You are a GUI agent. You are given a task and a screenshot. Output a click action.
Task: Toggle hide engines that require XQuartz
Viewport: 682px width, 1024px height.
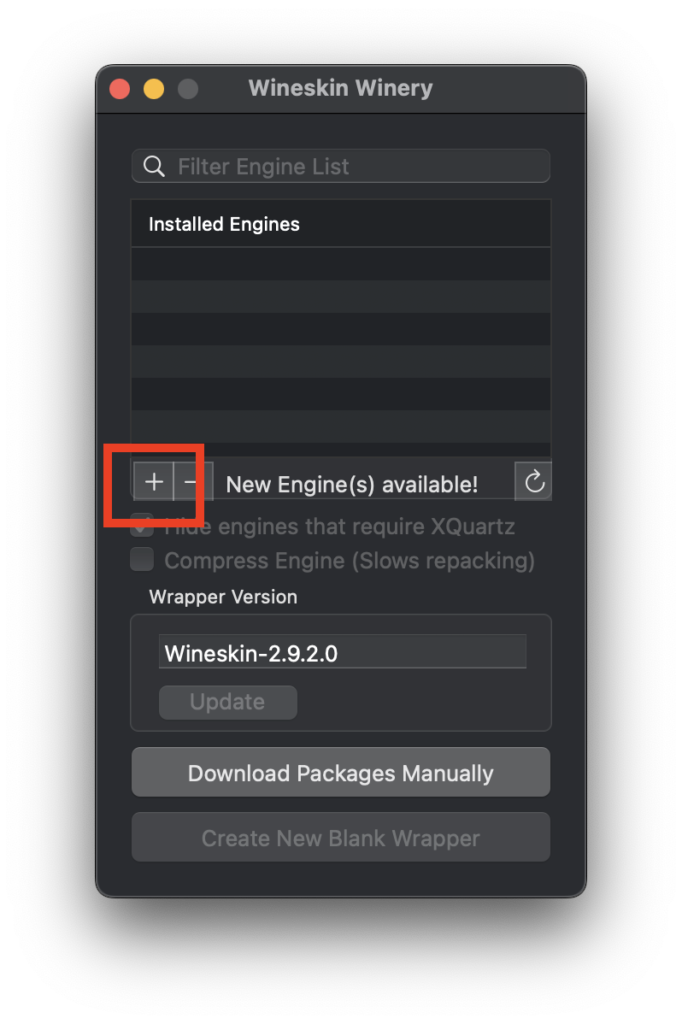[142, 525]
